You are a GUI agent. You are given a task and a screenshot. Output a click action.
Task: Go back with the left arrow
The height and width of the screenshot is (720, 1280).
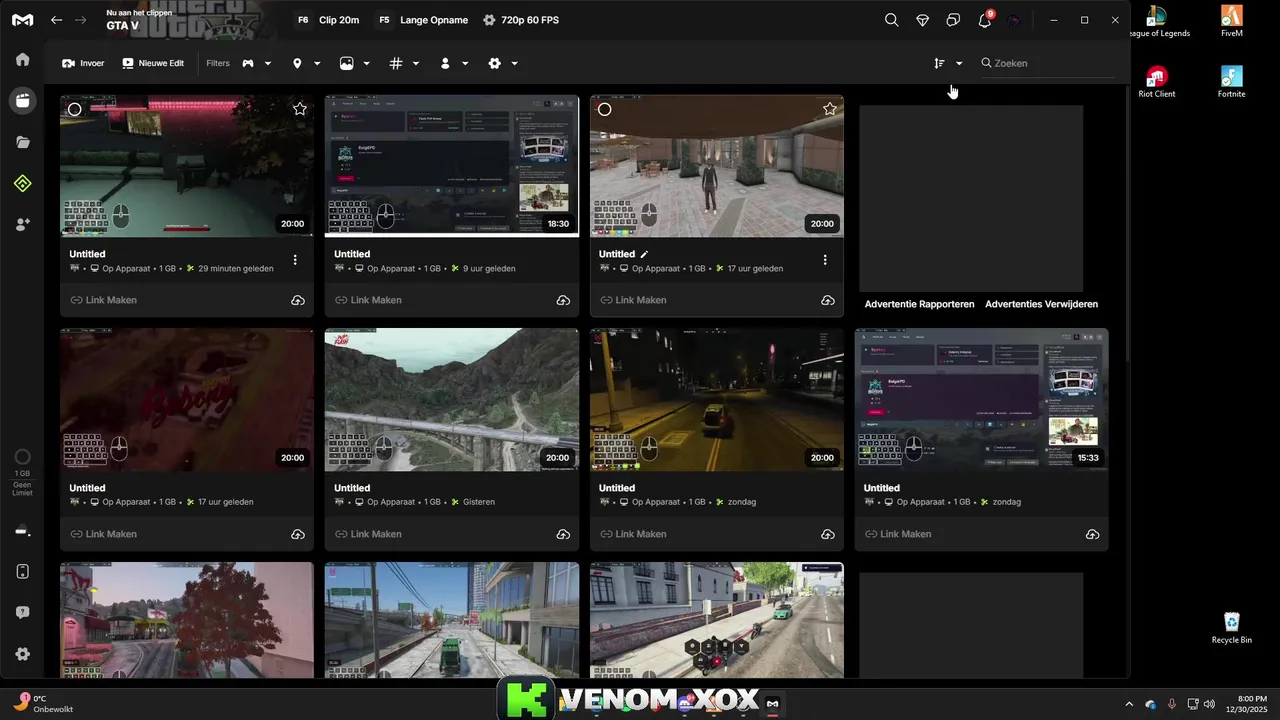click(57, 20)
